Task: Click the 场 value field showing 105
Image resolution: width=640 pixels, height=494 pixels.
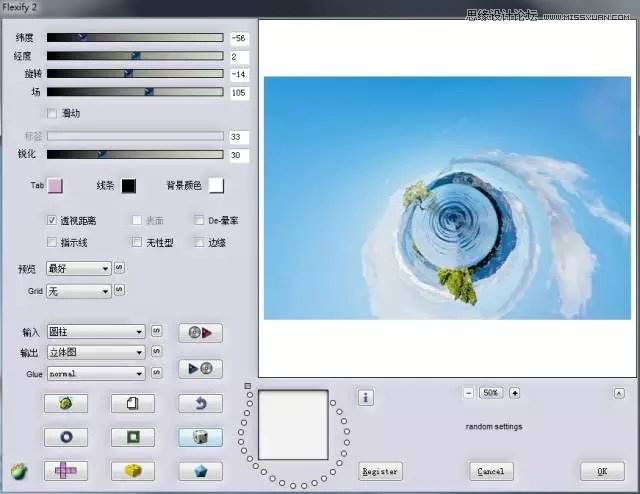Action: pos(239,93)
